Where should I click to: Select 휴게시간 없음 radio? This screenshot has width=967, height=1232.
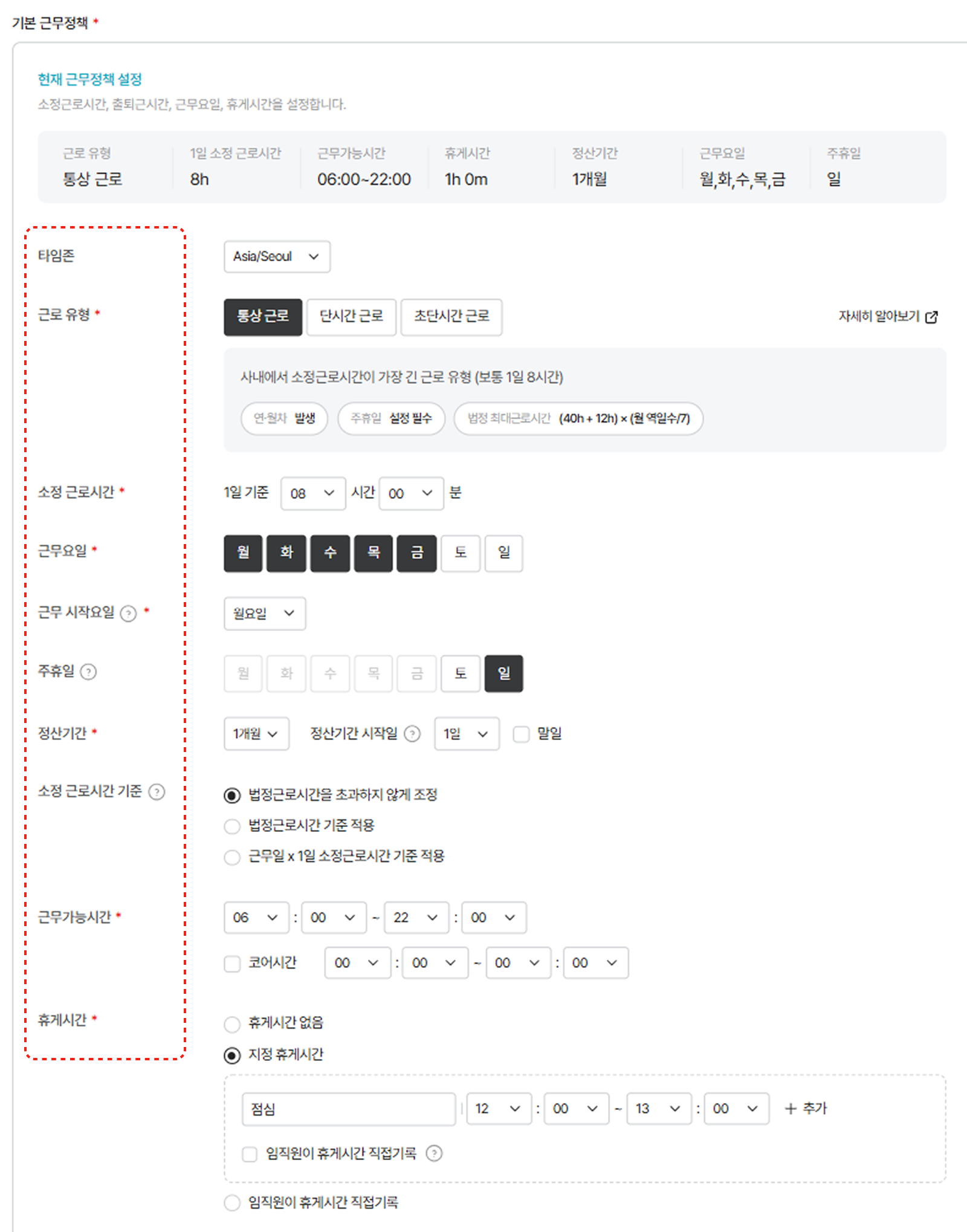[x=232, y=1024]
